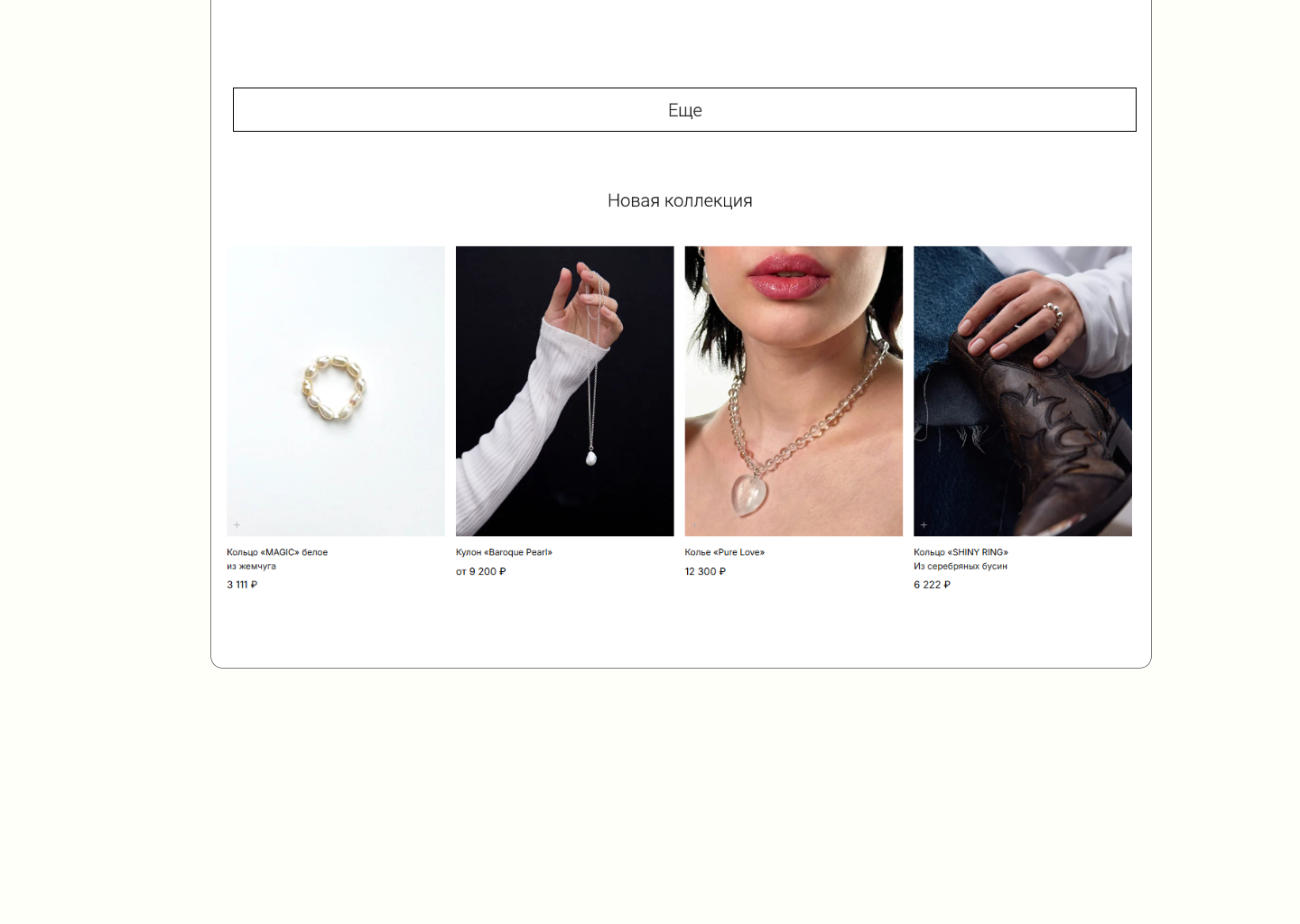
Task: Click the empty cream background below the panel
Action: (x=650, y=794)
